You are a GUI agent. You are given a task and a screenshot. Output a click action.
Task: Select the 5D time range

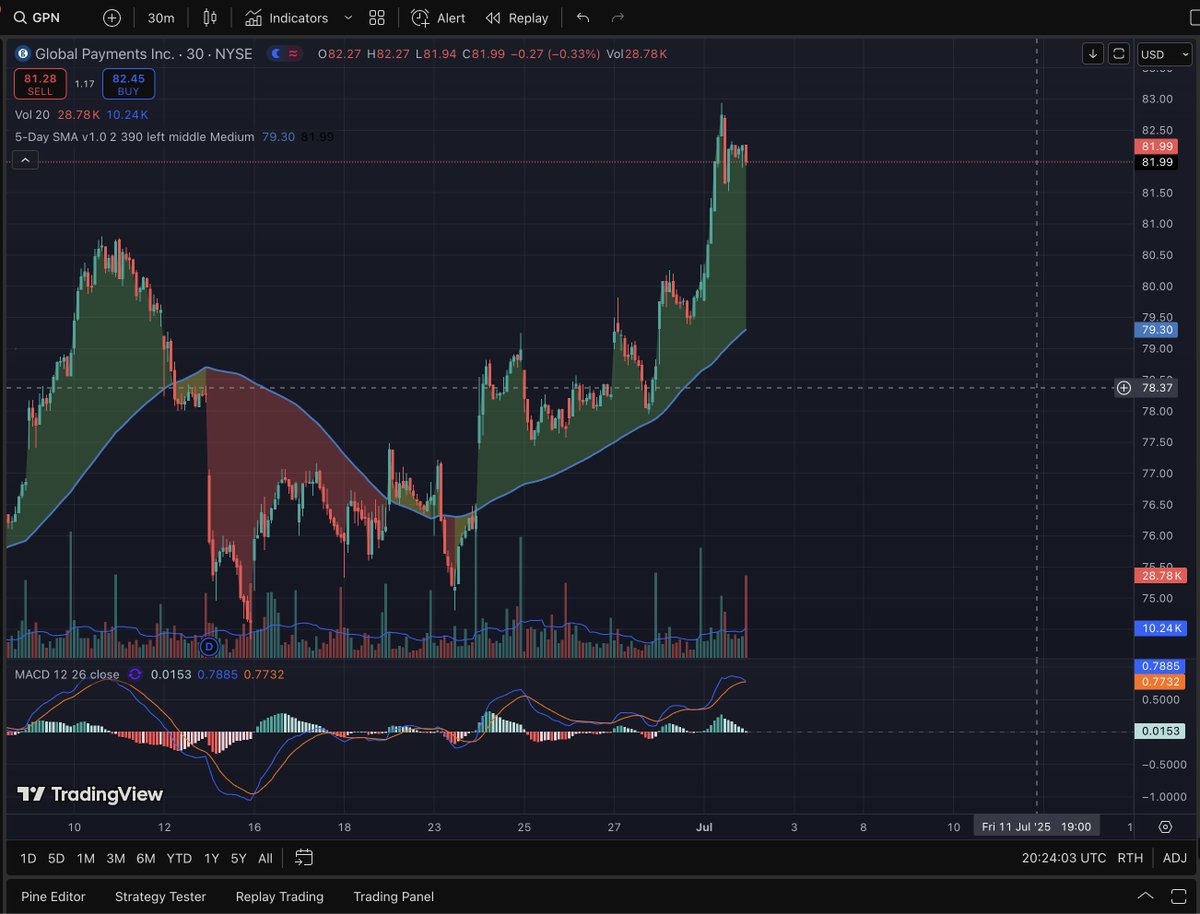[x=57, y=858]
